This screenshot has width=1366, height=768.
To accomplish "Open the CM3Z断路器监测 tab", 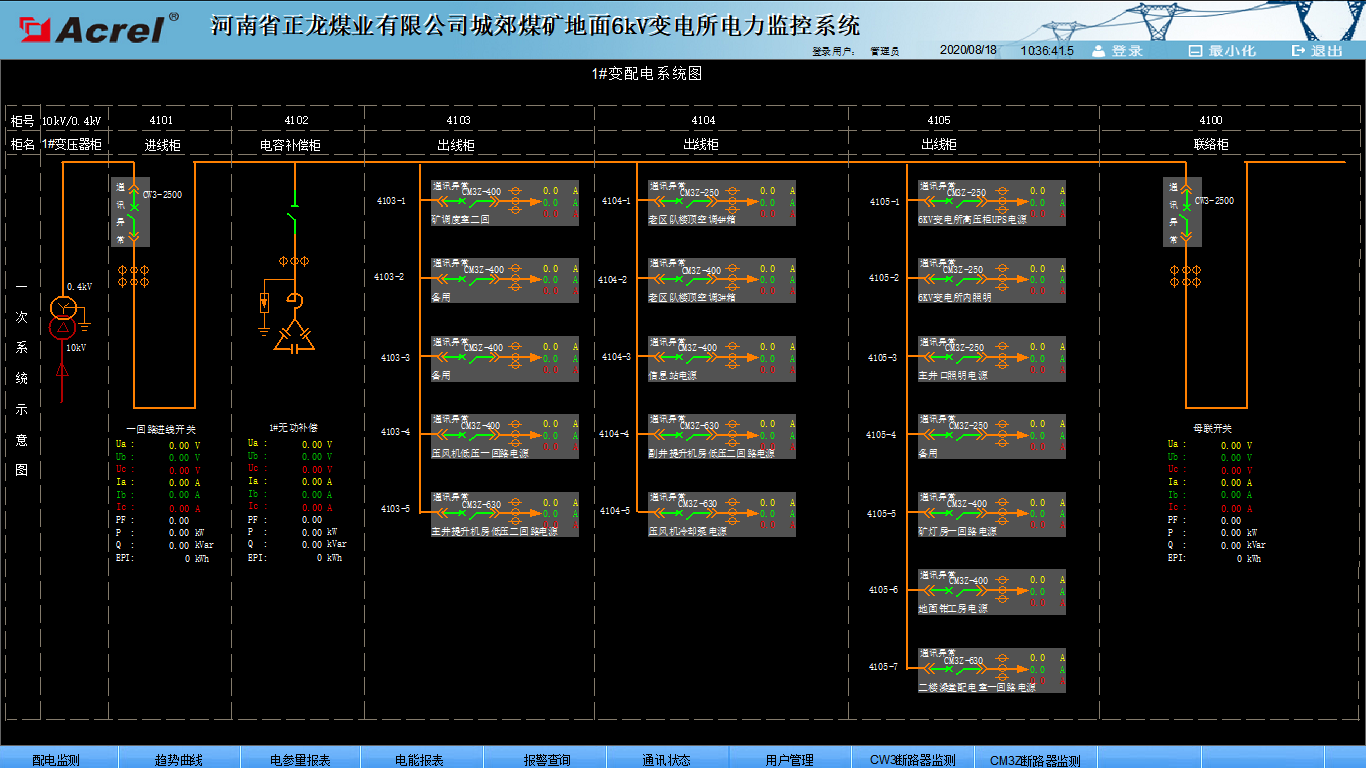I will [x=1035, y=759].
